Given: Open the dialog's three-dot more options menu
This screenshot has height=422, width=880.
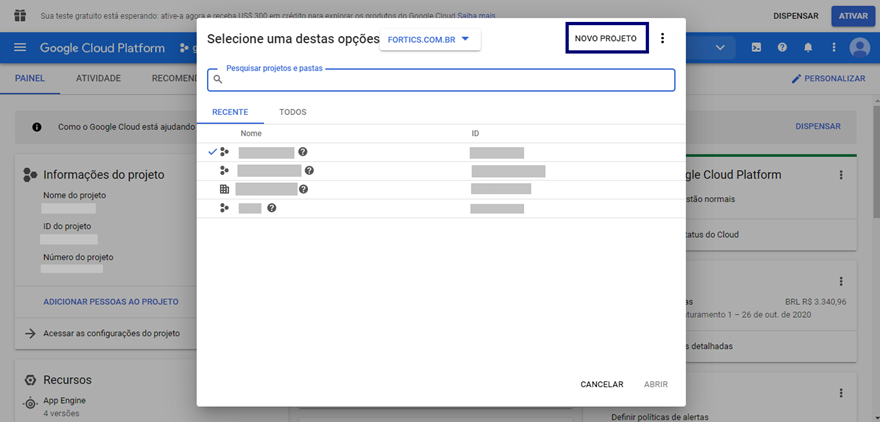Looking at the screenshot, I should pyautogui.click(x=662, y=38).
